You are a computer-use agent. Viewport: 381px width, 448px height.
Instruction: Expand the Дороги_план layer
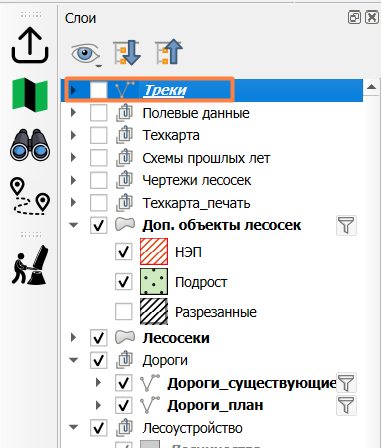[x=98, y=405]
